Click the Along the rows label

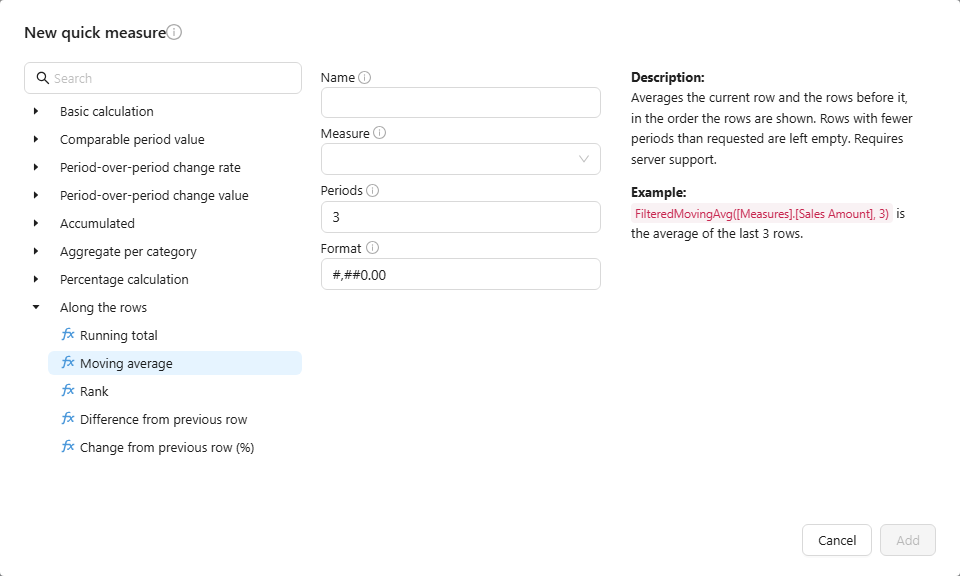click(103, 307)
